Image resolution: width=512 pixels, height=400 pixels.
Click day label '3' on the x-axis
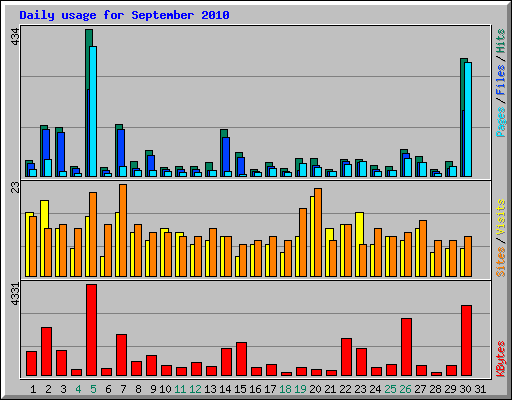click(63, 389)
